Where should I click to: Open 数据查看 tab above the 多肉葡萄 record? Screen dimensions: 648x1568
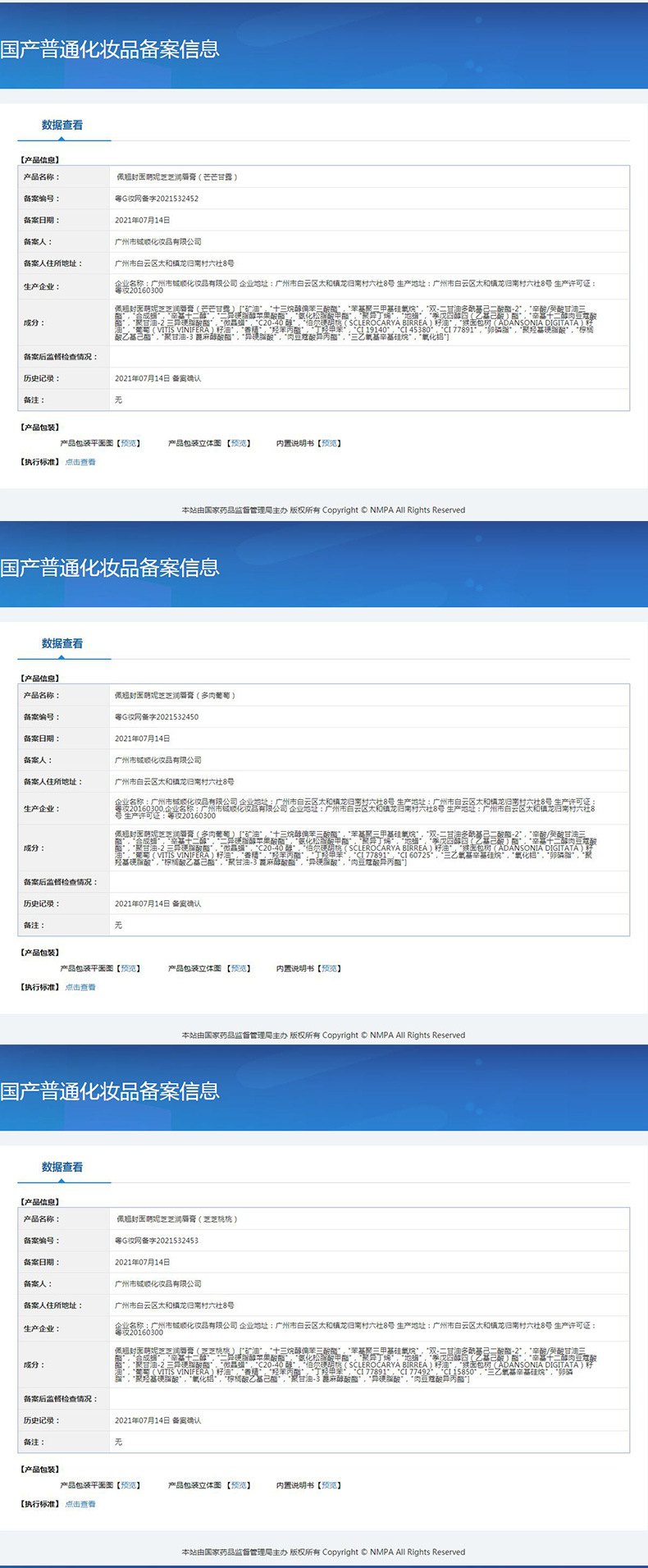pyautogui.click(x=62, y=644)
